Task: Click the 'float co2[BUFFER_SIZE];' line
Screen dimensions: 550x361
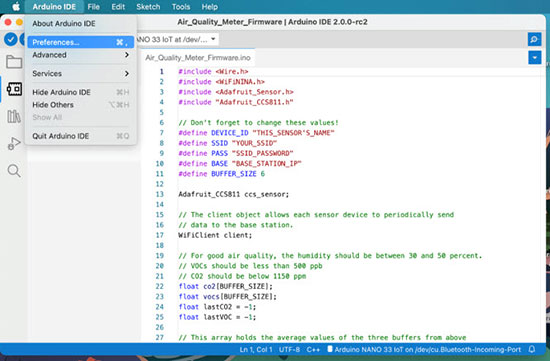Action: tap(226, 286)
